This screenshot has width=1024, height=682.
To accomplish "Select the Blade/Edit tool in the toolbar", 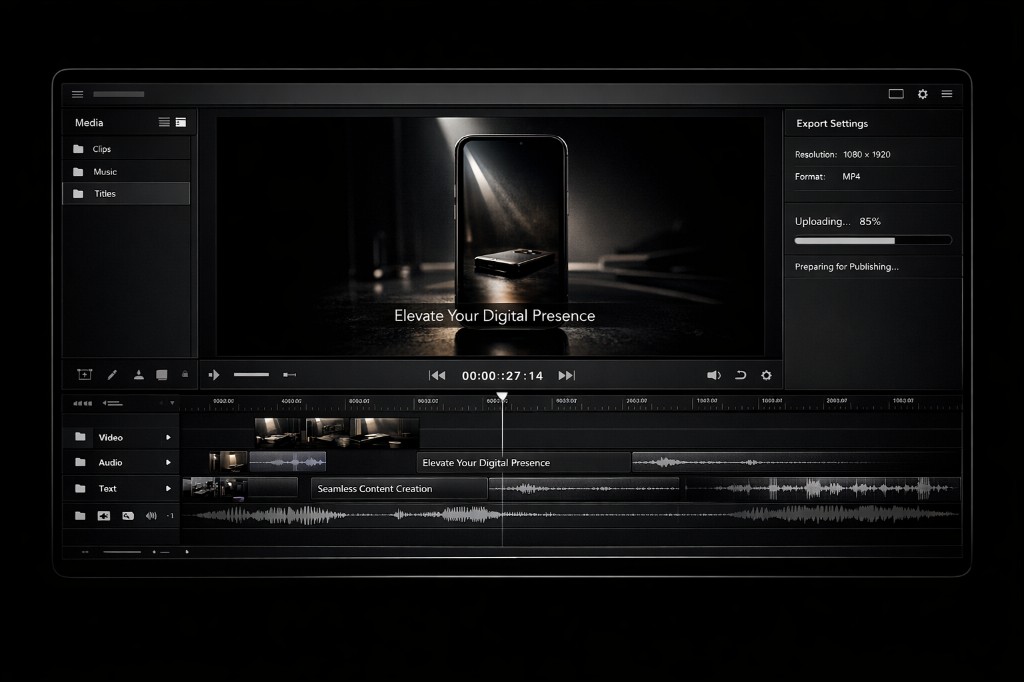I will 111,374.
